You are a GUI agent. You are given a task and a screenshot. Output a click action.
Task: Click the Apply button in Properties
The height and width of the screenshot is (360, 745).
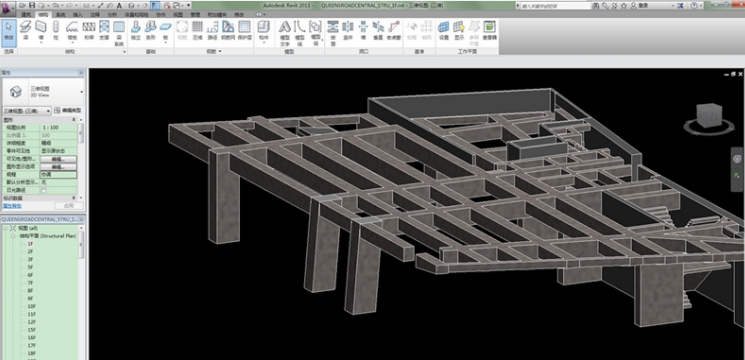coord(69,206)
